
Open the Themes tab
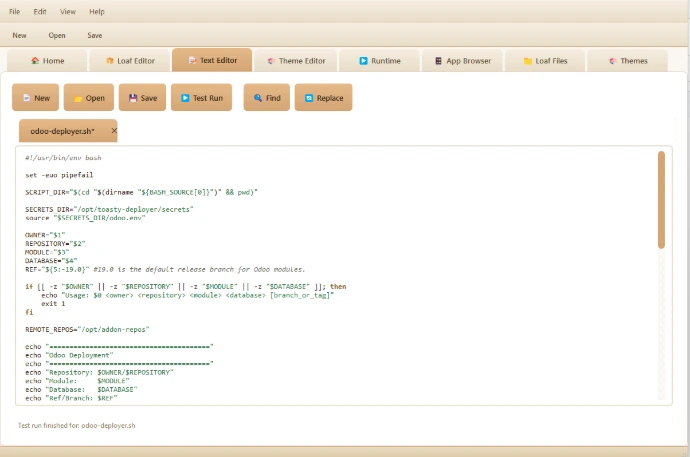pos(628,61)
